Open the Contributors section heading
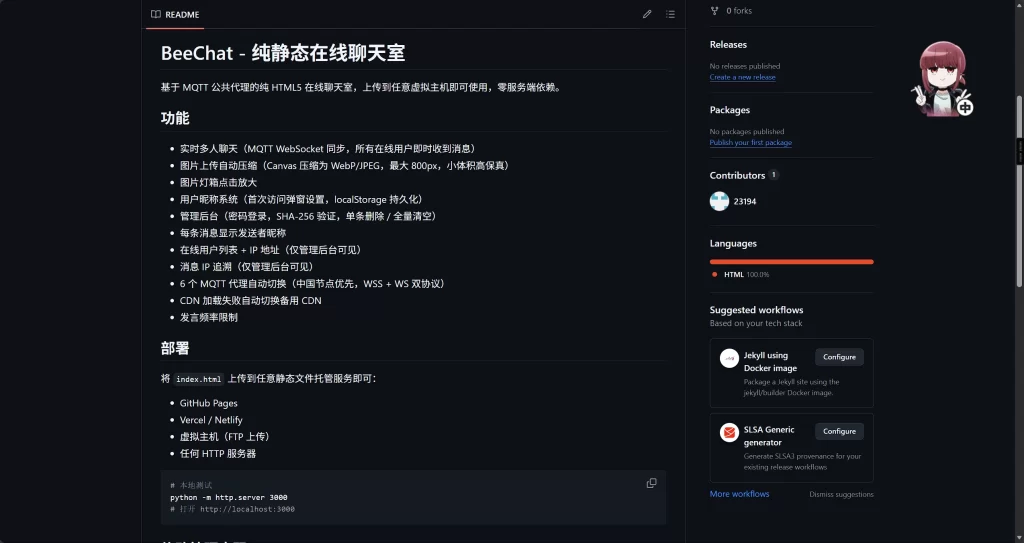This screenshot has width=1024, height=543. click(x=737, y=175)
